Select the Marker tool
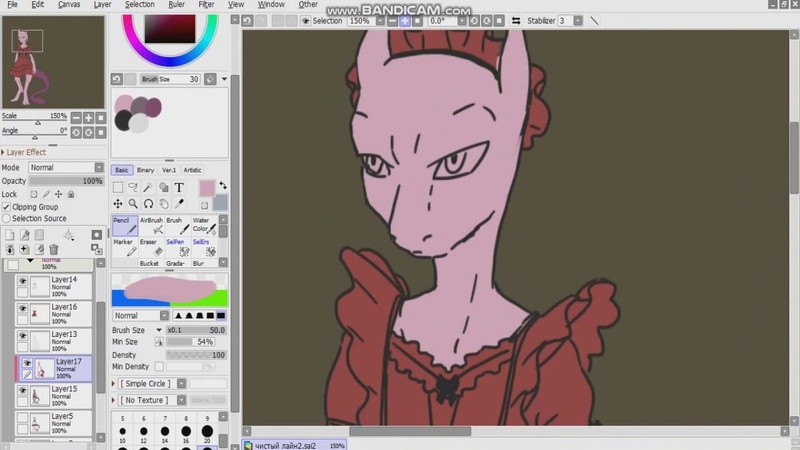The image size is (800, 450). pos(125,247)
